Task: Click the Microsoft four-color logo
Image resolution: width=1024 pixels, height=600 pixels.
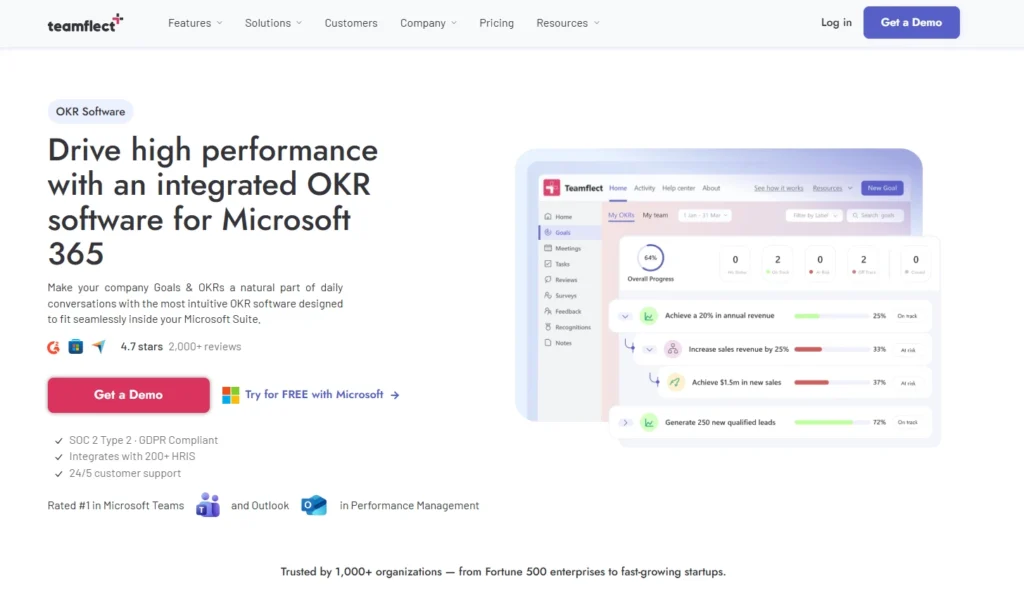Action: coord(231,395)
